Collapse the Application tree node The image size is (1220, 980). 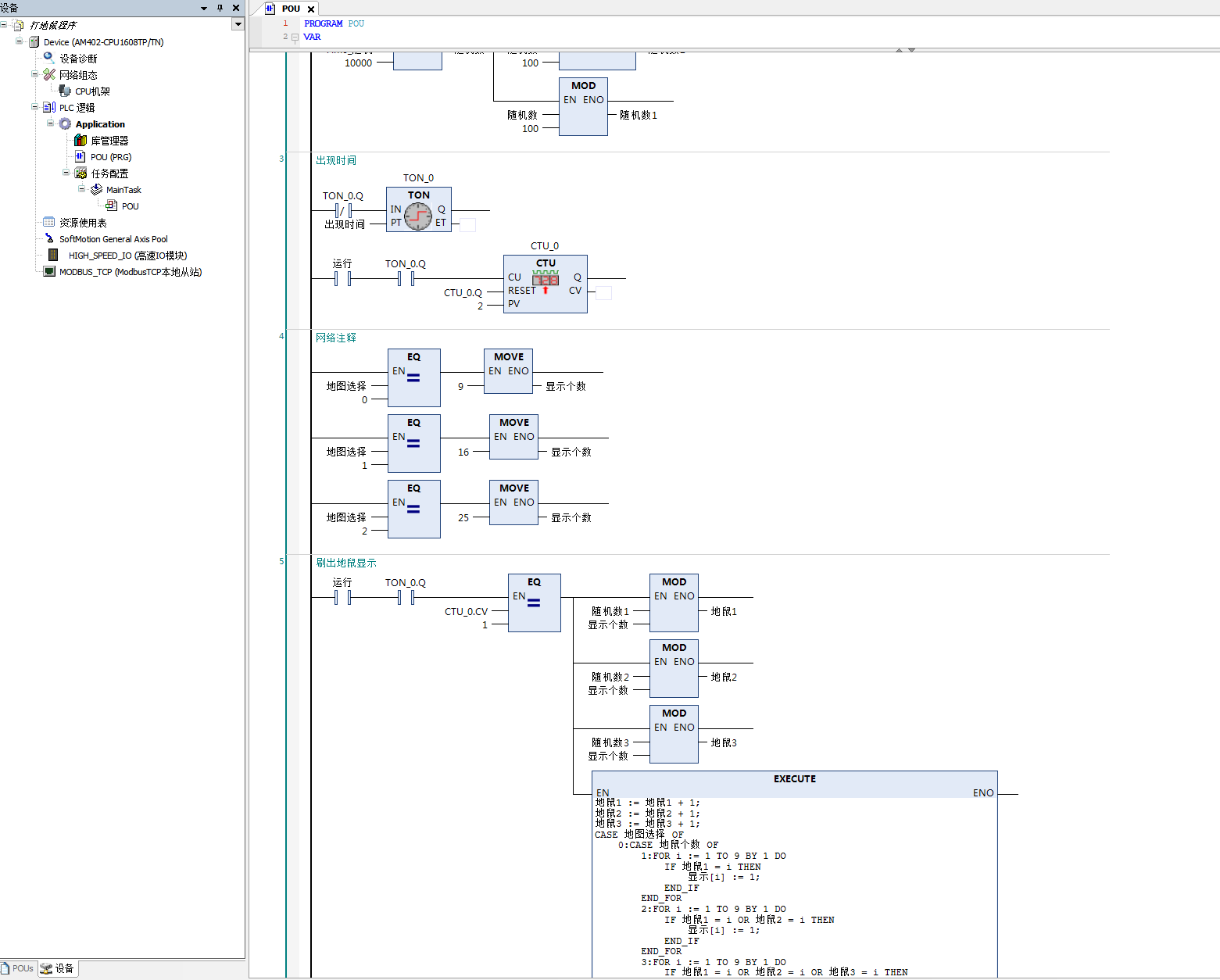click(51, 123)
